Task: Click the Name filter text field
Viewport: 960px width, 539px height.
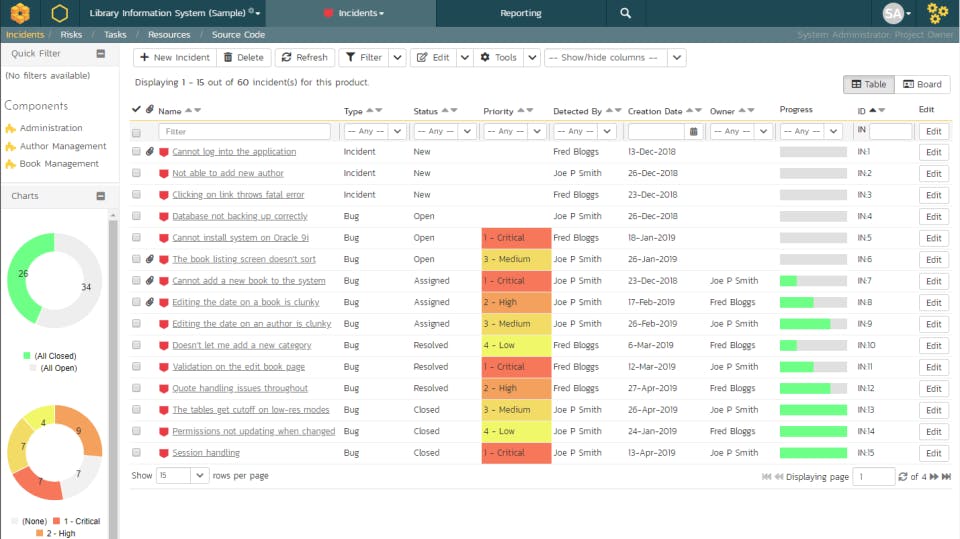Action: click(244, 131)
